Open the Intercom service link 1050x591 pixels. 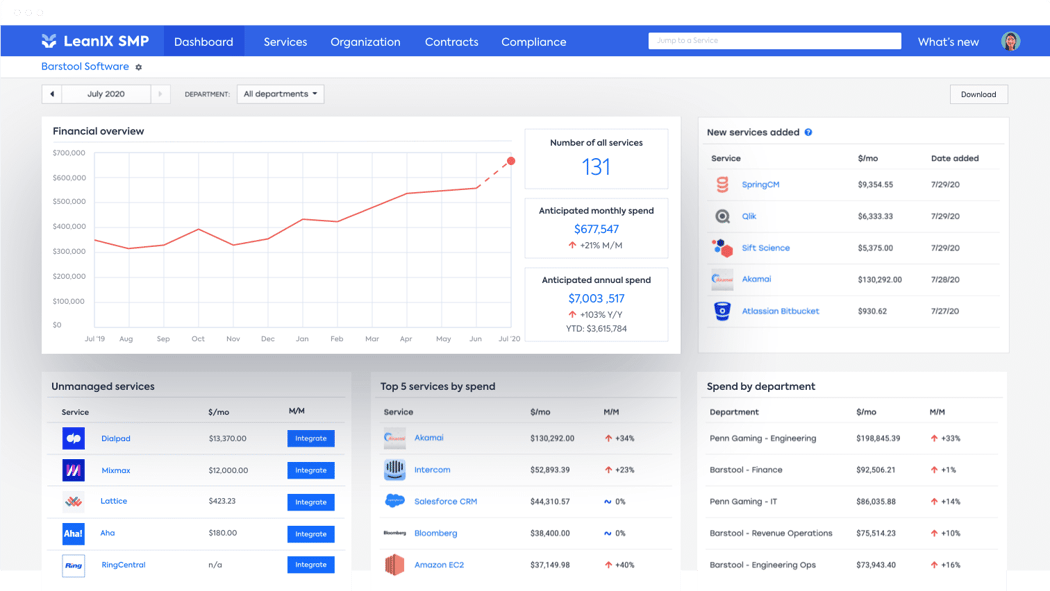click(432, 470)
